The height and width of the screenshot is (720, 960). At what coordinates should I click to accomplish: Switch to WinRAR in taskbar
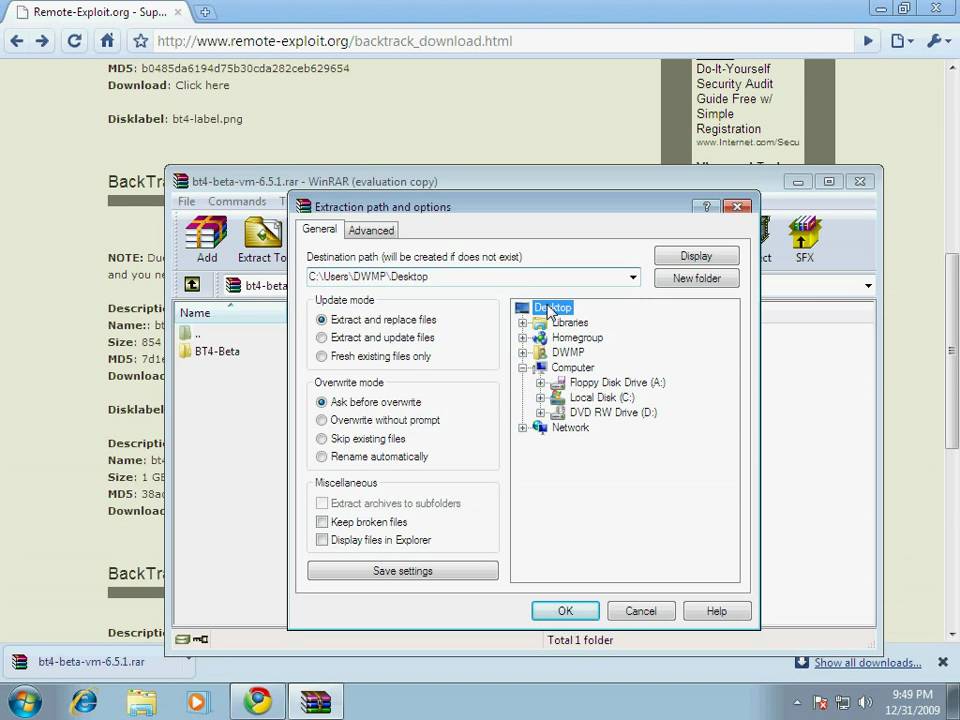coord(316,701)
